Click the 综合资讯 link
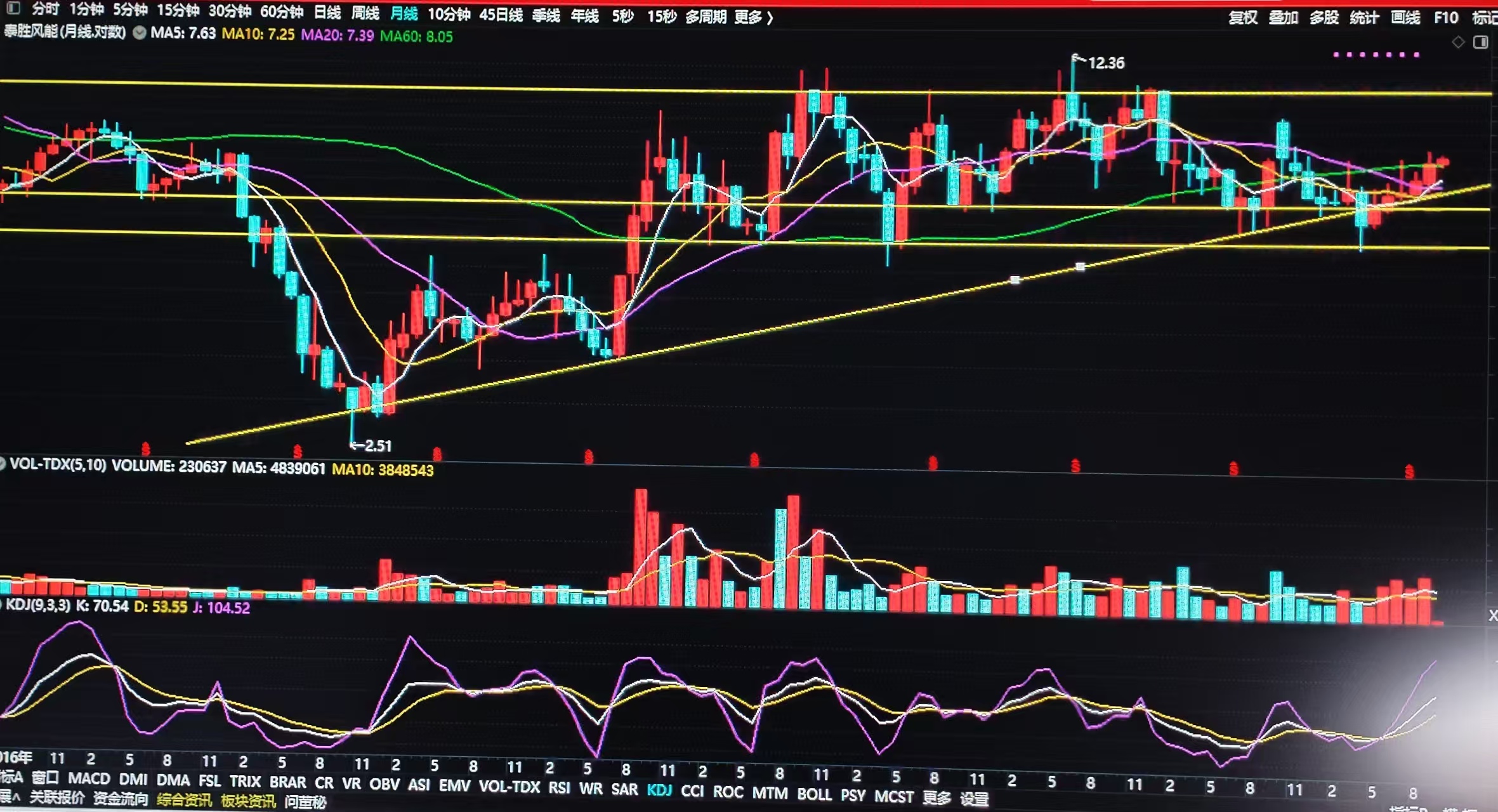Screen dimensions: 1498x812 point(184,799)
